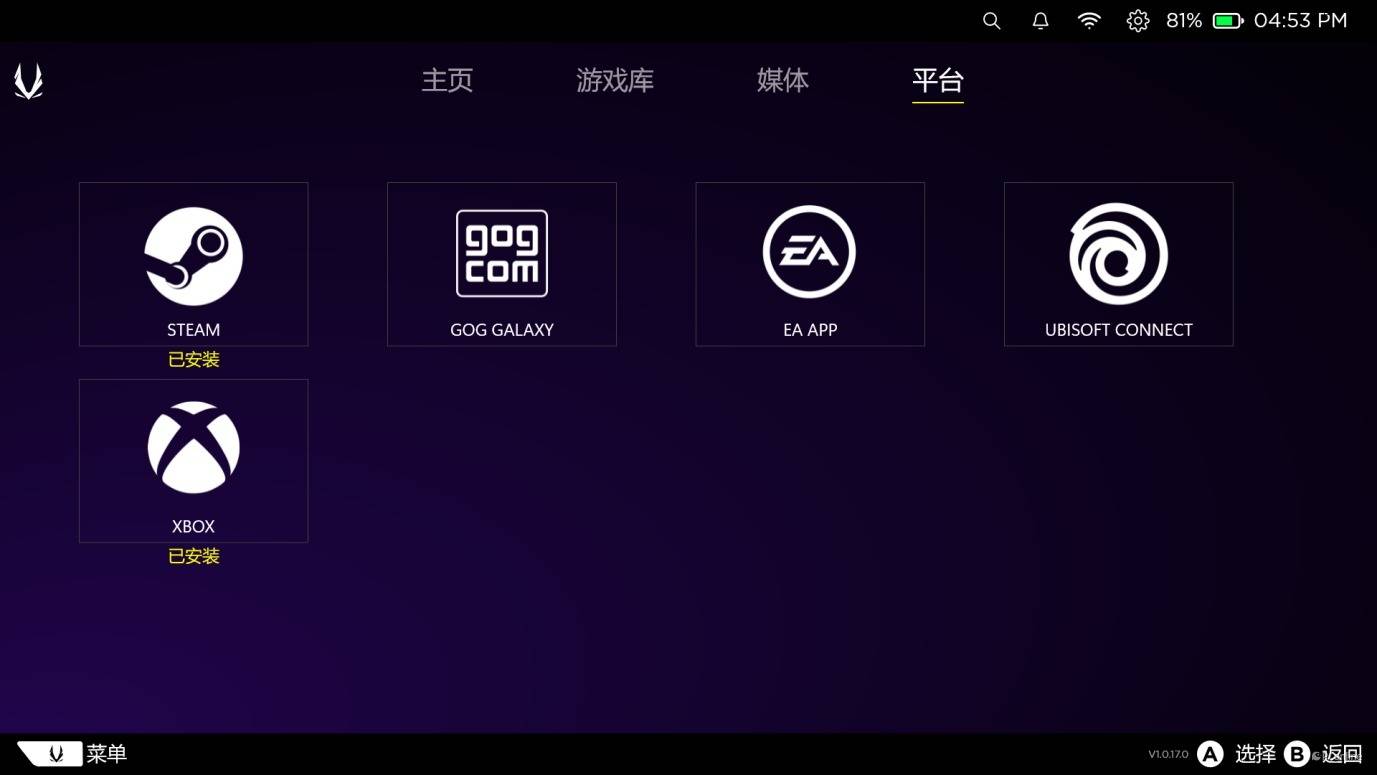1377x775 pixels.
Task: Click the UBISOFT CONNECT label
Action: pos(1118,330)
